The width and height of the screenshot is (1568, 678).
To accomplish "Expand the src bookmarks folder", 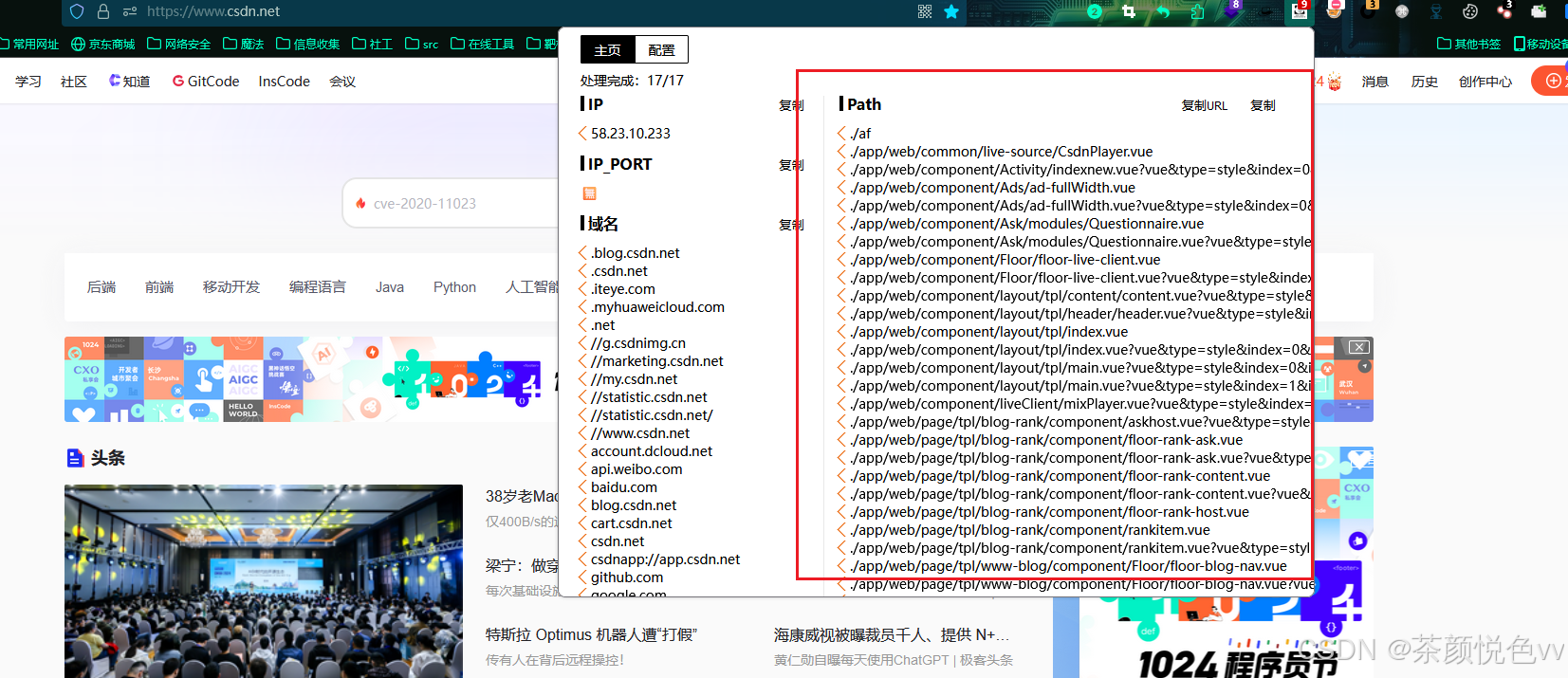I will coord(422,44).
